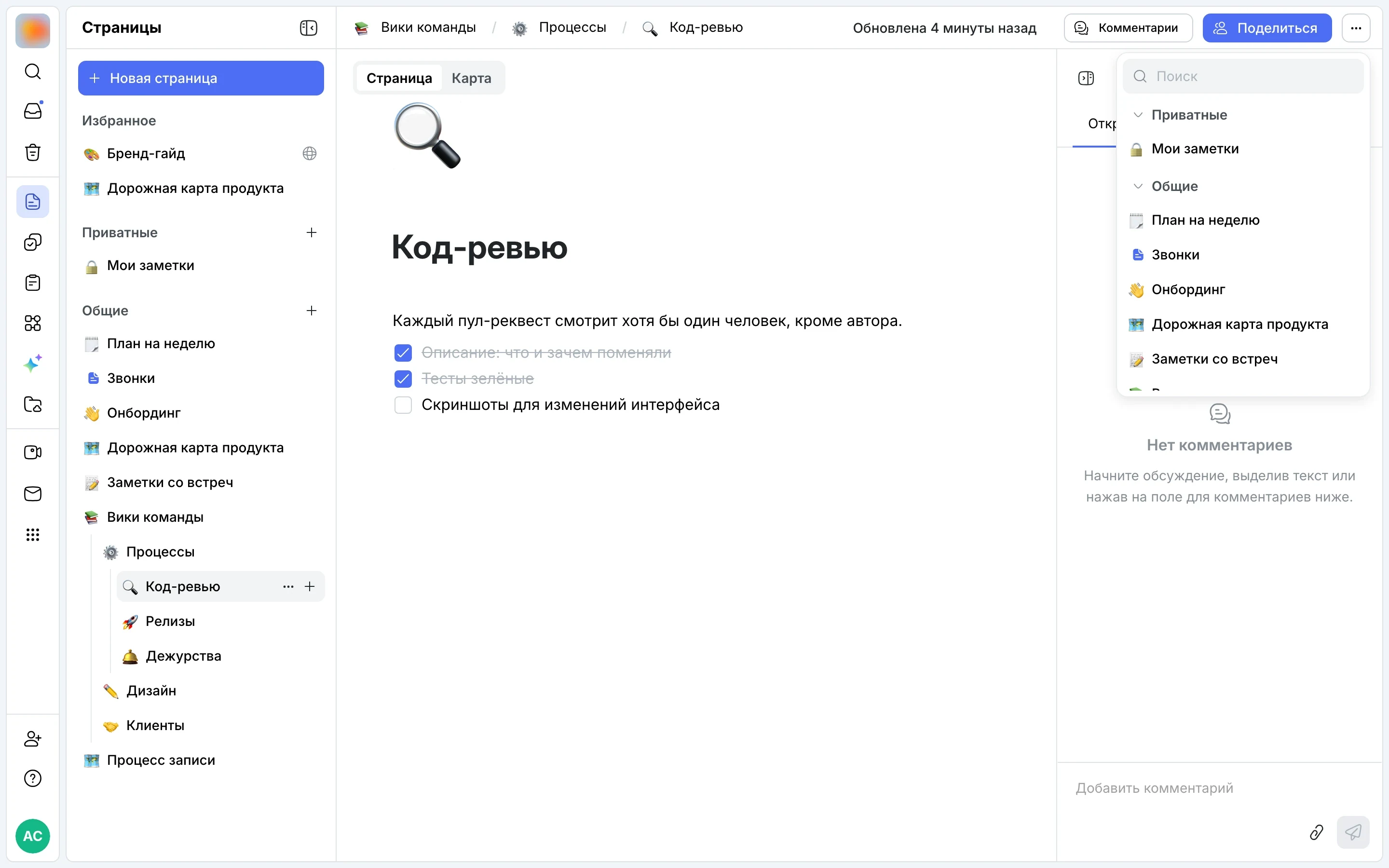Click the Поиск field in dropdown
The height and width of the screenshot is (868, 1389).
1243,76
